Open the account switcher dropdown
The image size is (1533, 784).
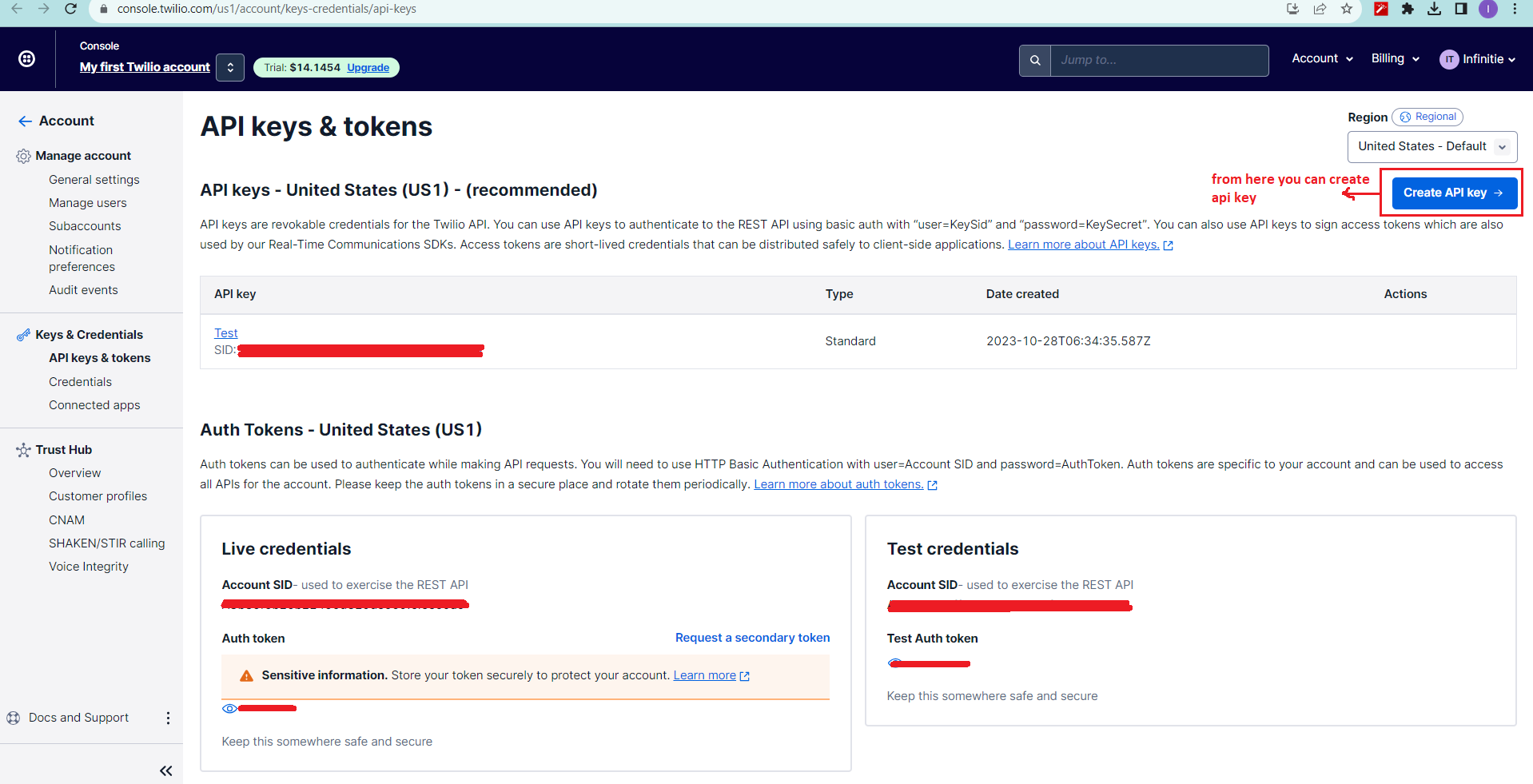230,67
